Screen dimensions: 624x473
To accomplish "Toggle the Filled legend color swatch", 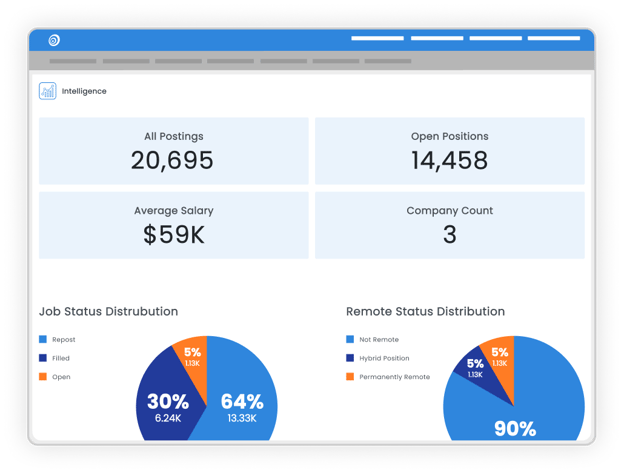I will point(43,358).
